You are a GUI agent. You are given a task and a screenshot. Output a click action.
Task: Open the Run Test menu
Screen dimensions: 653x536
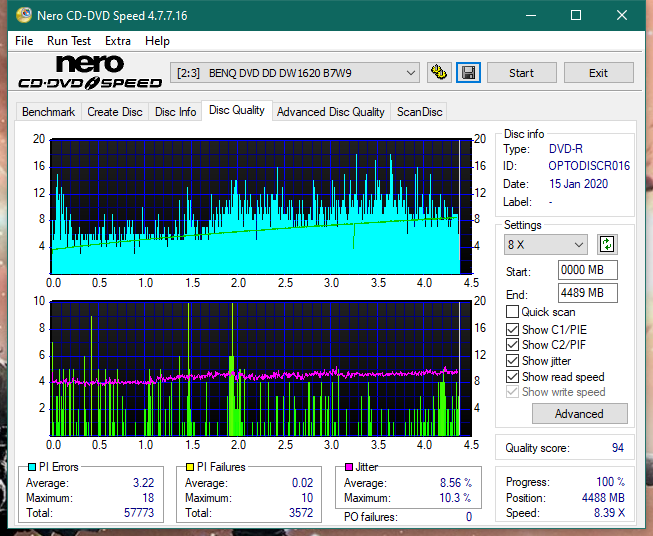[x=69, y=41]
